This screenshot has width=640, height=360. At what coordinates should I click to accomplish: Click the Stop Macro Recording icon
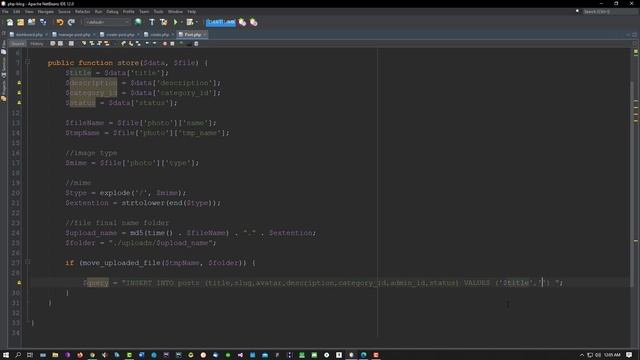pos(172,44)
